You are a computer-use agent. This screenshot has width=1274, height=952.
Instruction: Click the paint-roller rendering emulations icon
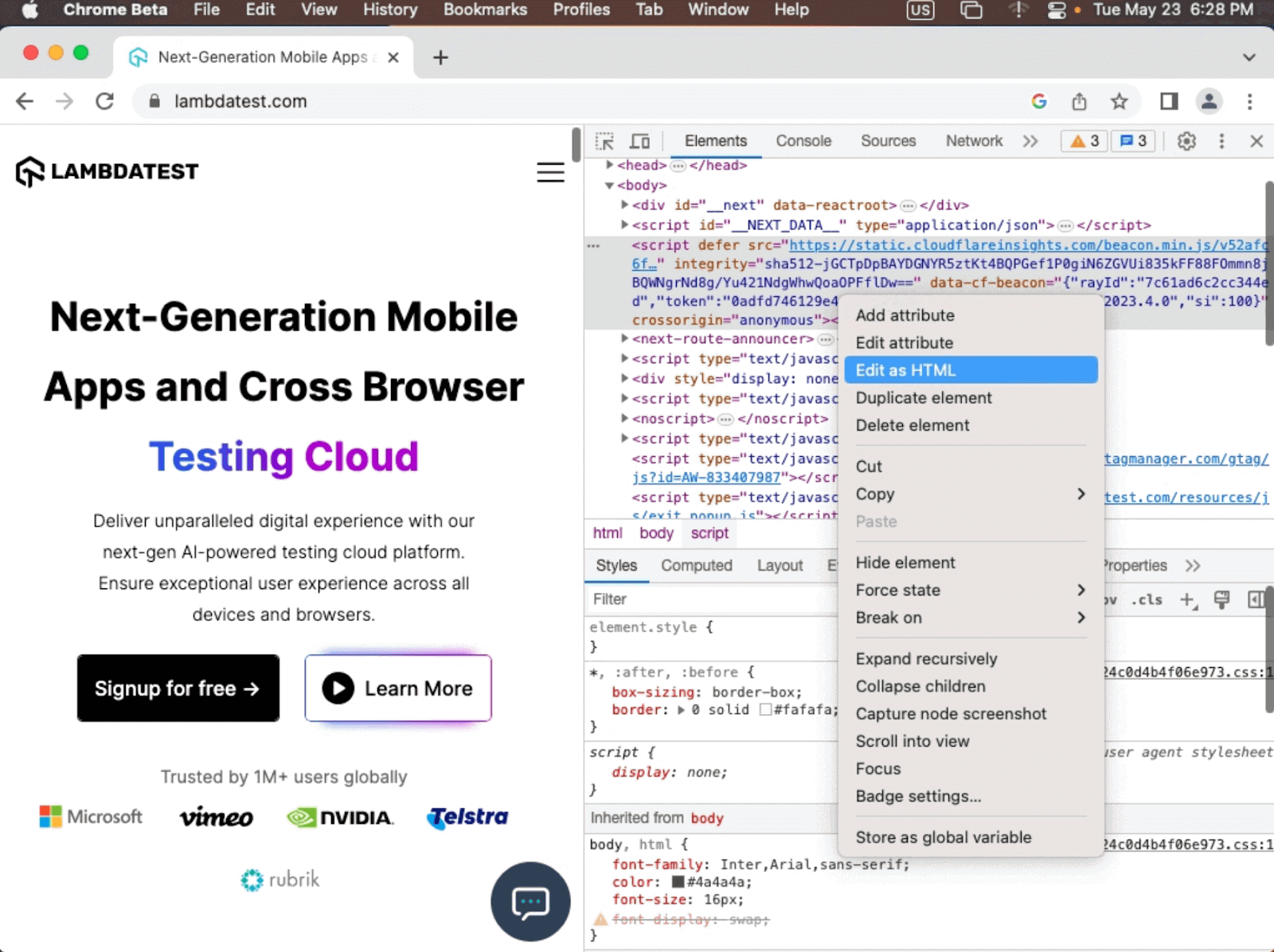point(1221,600)
